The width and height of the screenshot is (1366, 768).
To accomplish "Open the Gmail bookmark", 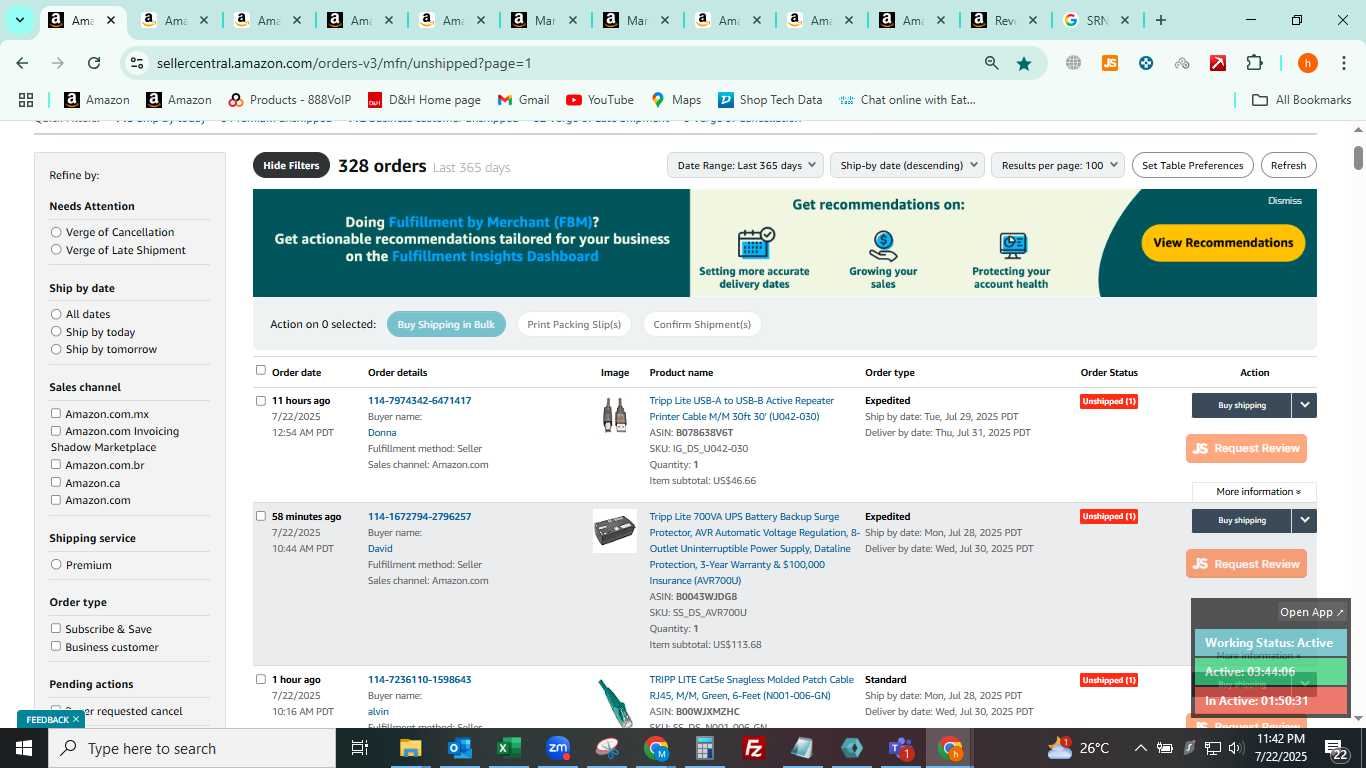I will (523, 100).
